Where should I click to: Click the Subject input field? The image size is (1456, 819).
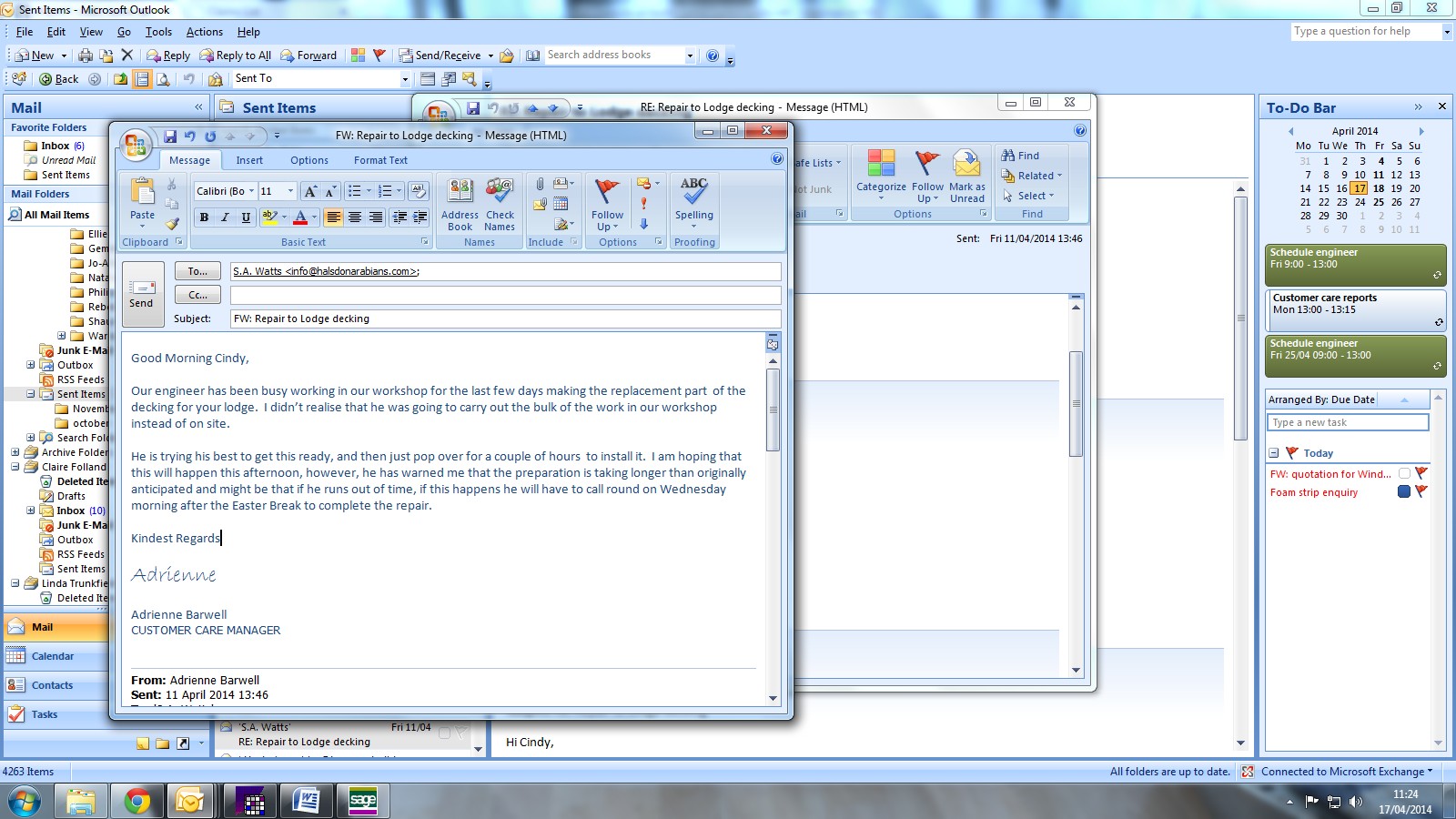point(505,318)
